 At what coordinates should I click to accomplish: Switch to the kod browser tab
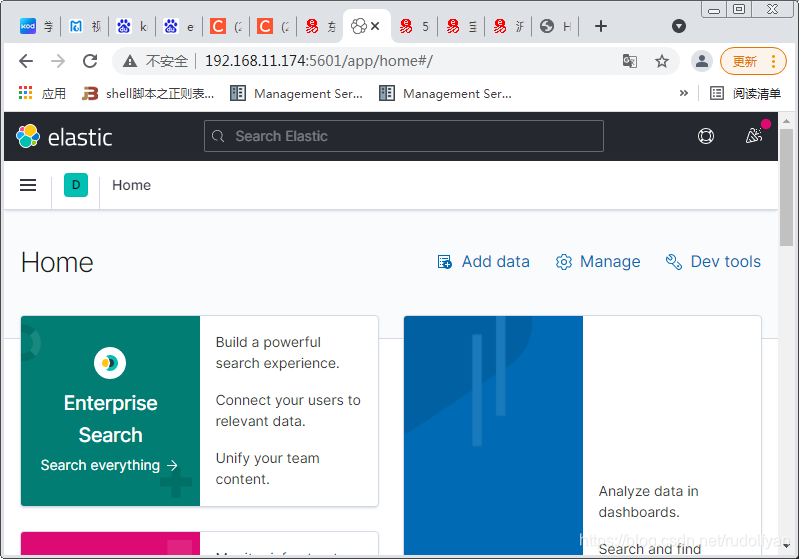36,26
